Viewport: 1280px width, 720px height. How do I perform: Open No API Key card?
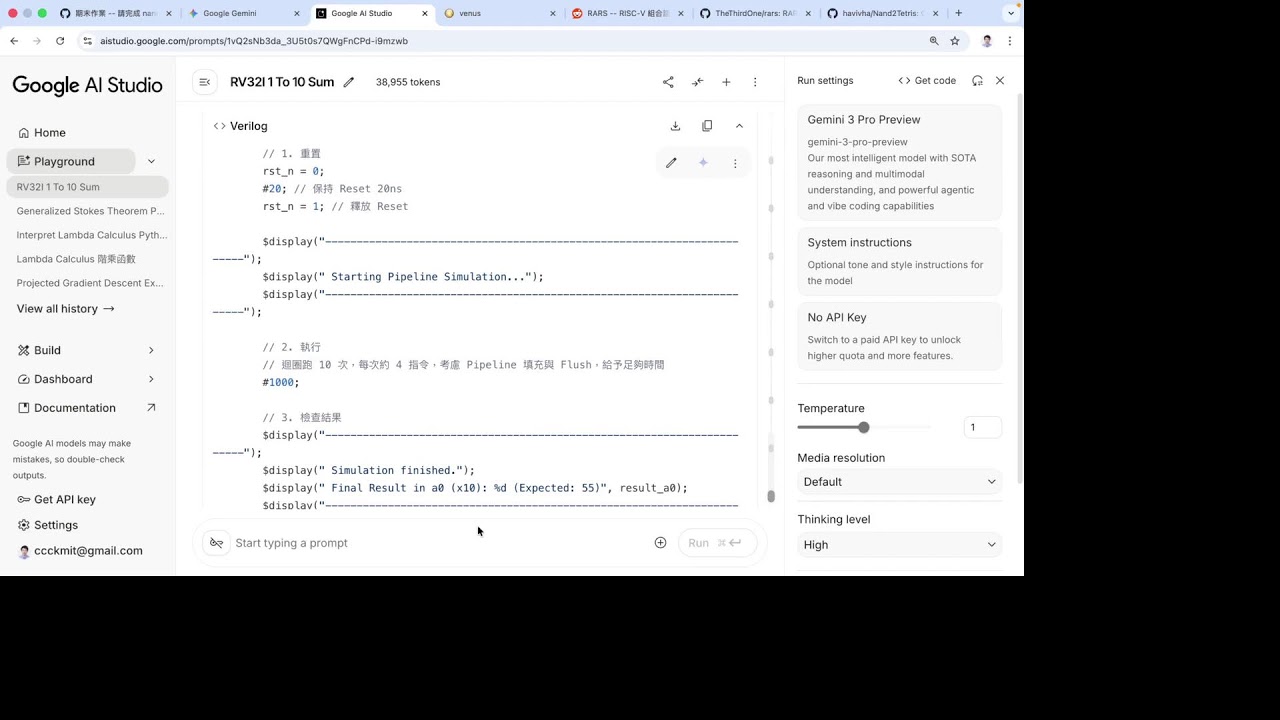tap(899, 336)
